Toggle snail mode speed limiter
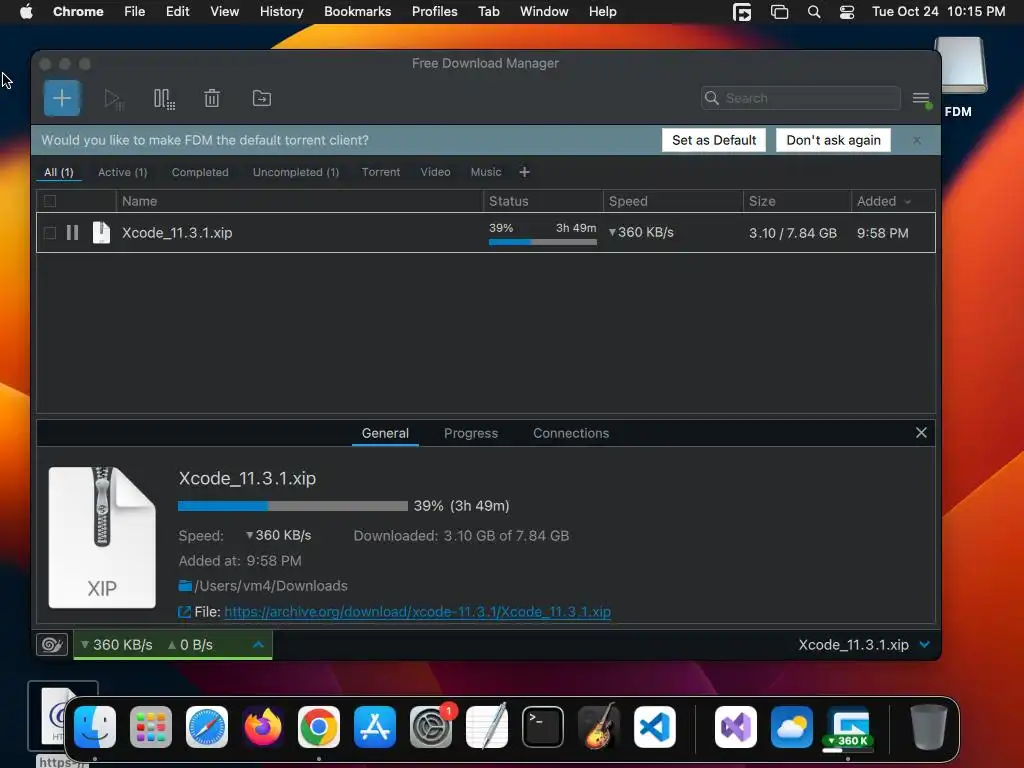Screen dimensions: 1024x768 [x=52, y=645]
